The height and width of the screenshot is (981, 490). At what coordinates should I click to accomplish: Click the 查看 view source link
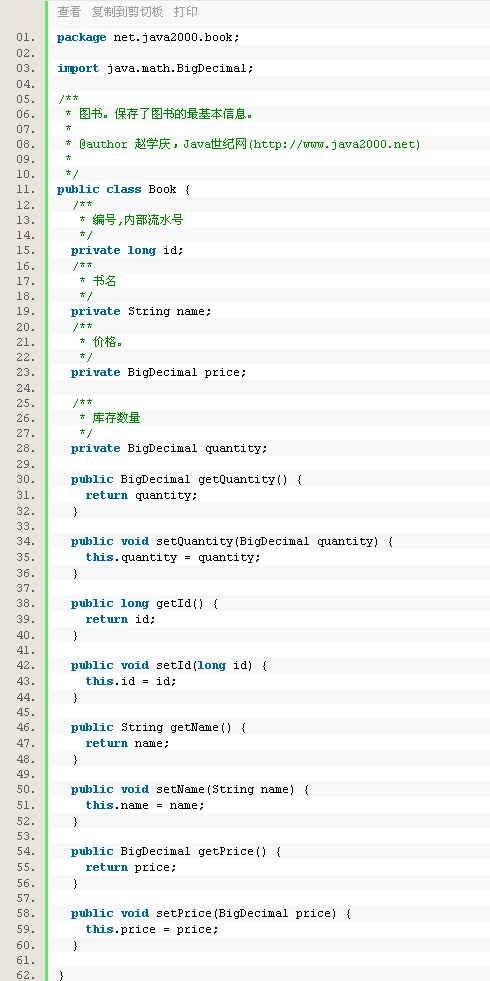click(x=69, y=11)
